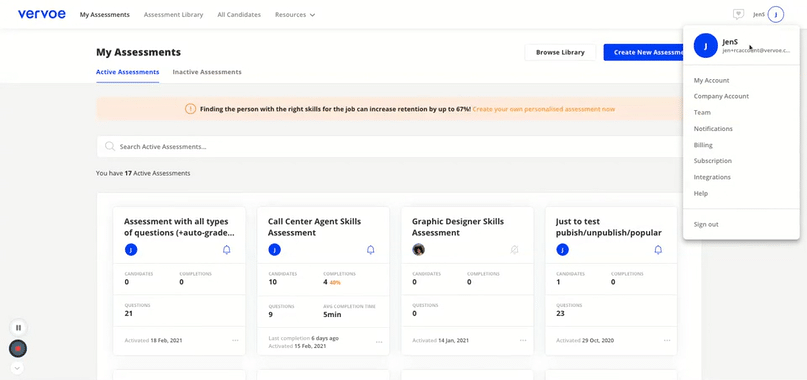Expand recorder controls chevron at bottom left

pos(17,368)
